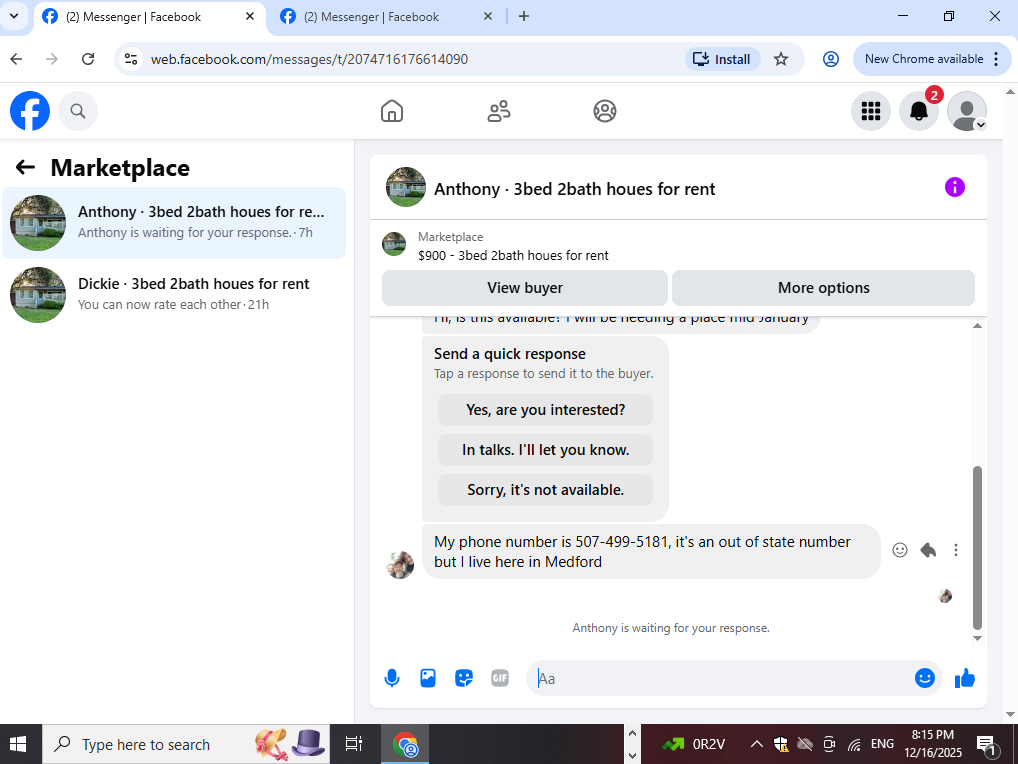This screenshot has height=764, width=1018.
Task: Send quick response 'Yes, are you interested?'
Action: [x=545, y=410]
